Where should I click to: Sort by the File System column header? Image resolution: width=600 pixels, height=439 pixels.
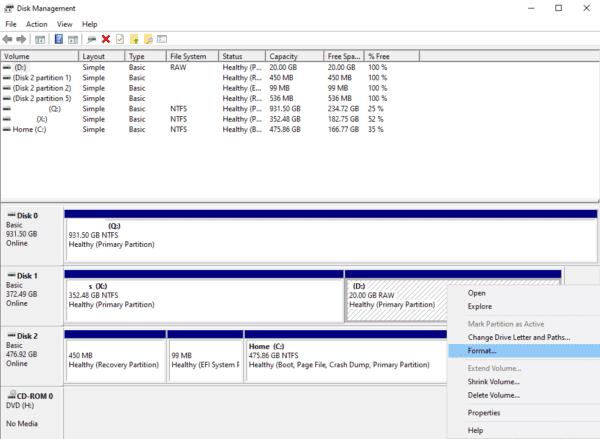click(192, 56)
